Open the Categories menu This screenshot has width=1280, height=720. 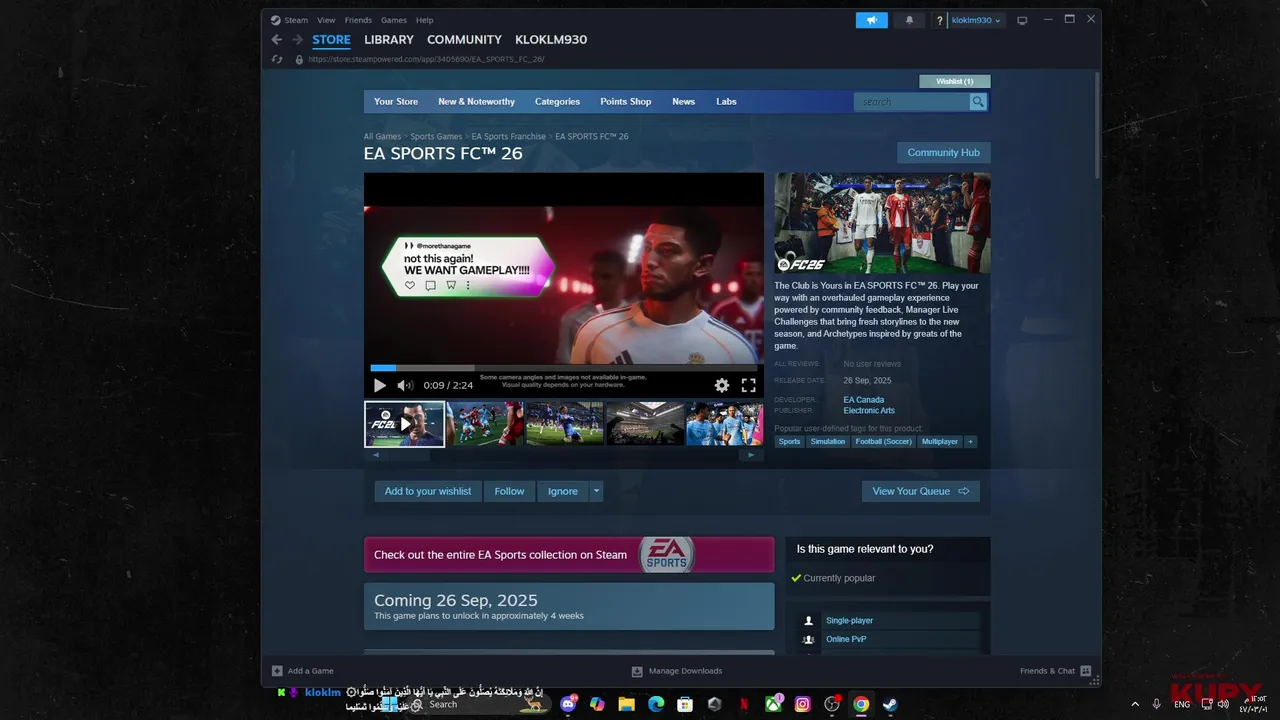tap(557, 102)
